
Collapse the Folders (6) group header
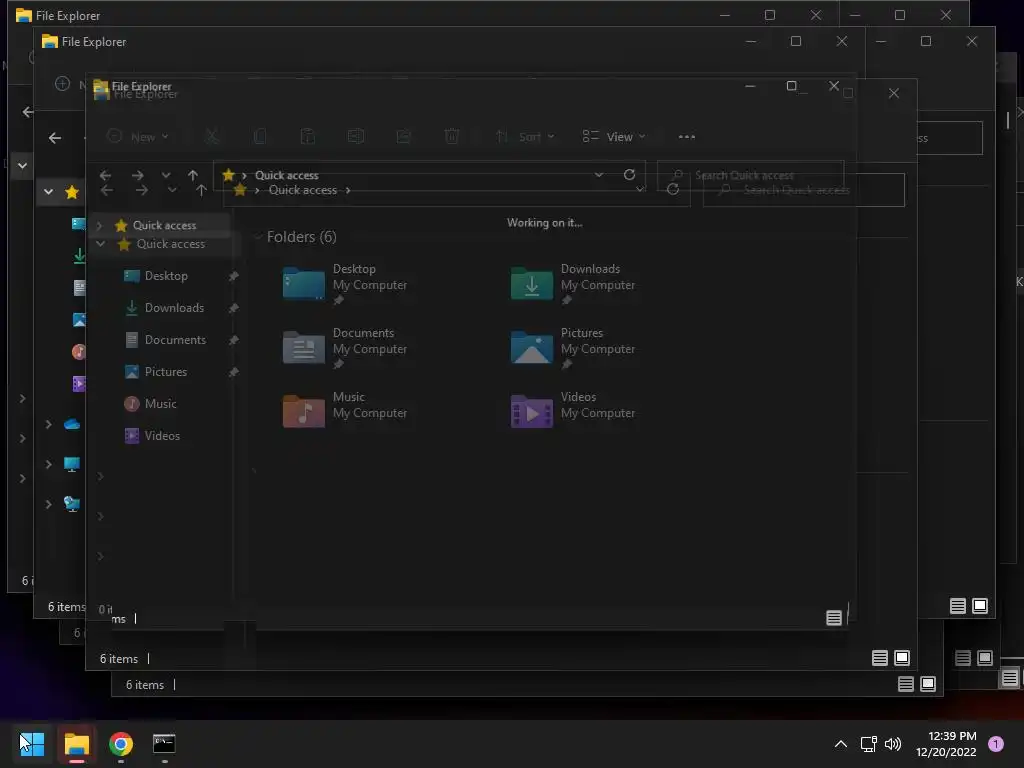pos(259,236)
